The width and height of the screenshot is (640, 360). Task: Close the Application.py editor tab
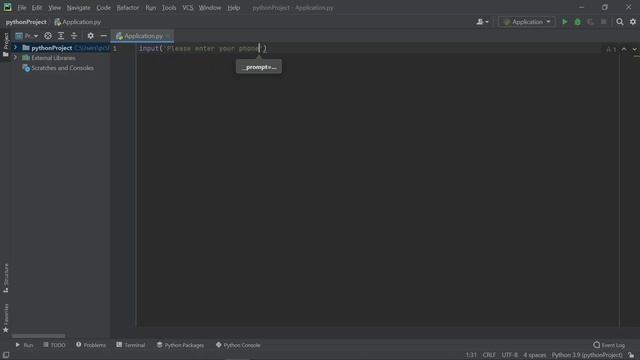[x=168, y=36]
